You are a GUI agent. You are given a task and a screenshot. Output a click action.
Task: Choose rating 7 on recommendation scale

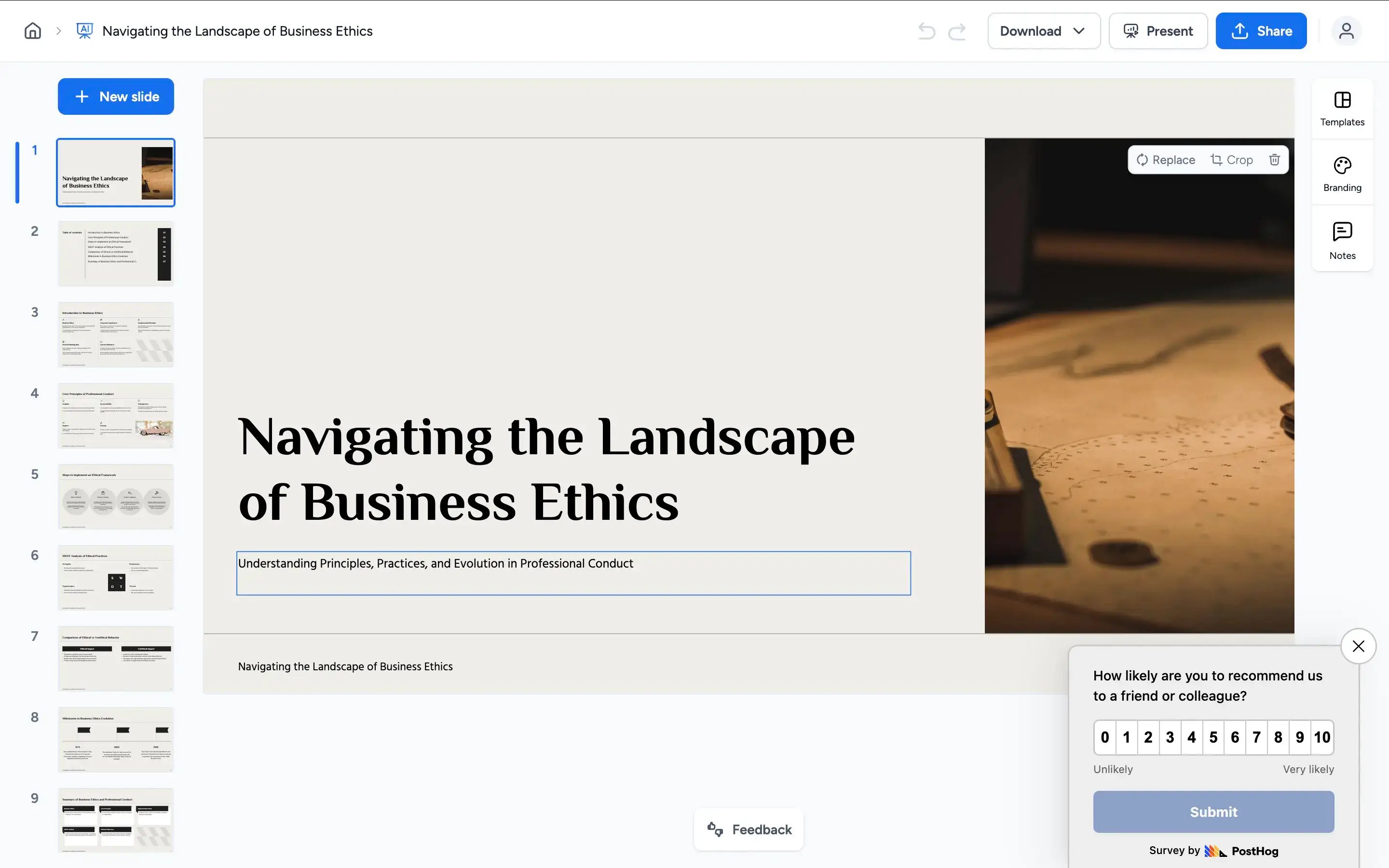(x=1256, y=737)
